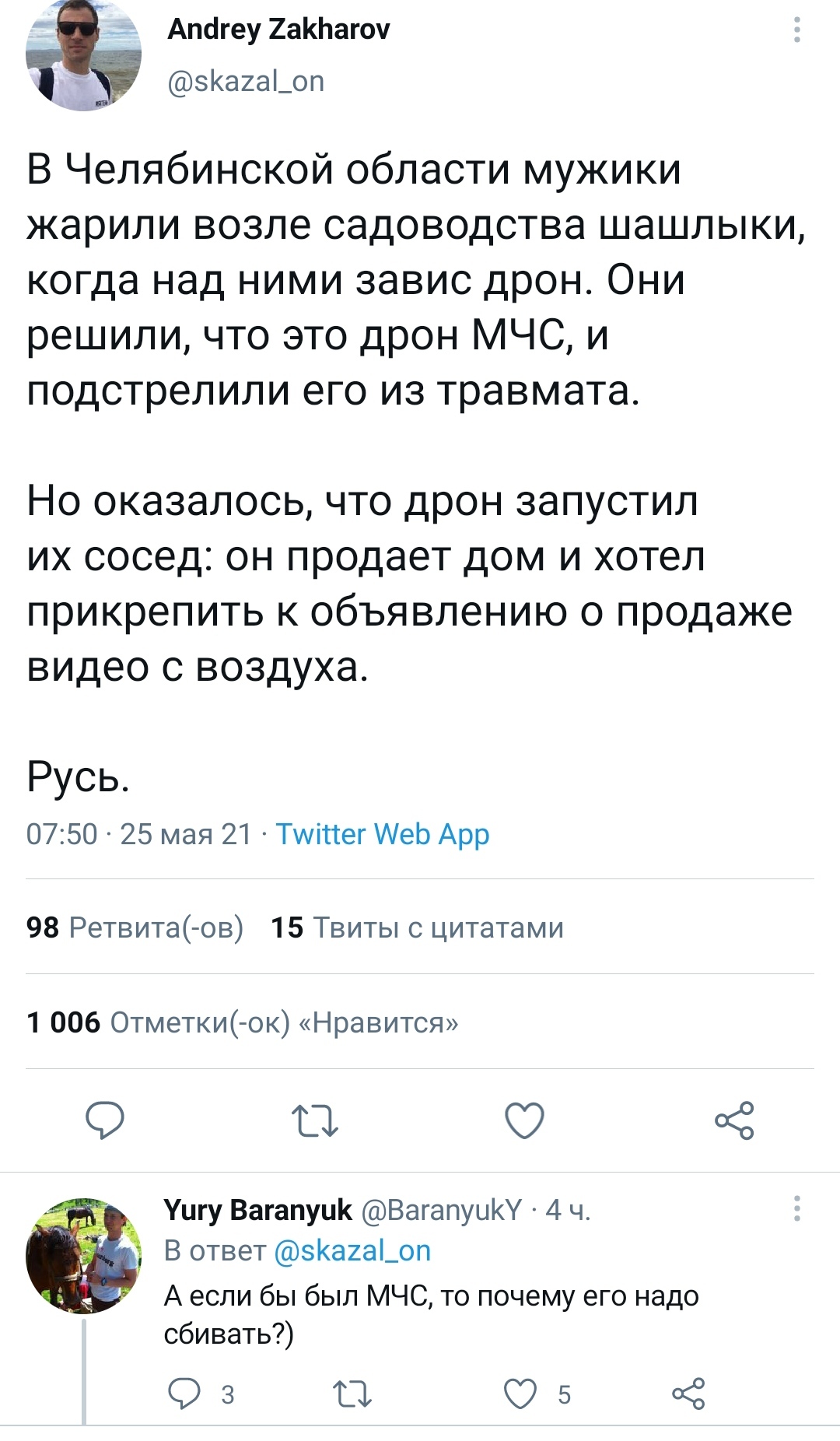This screenshot has width=840, height=1441.
Task: Share the main tweet
Action: point(734,1121)
